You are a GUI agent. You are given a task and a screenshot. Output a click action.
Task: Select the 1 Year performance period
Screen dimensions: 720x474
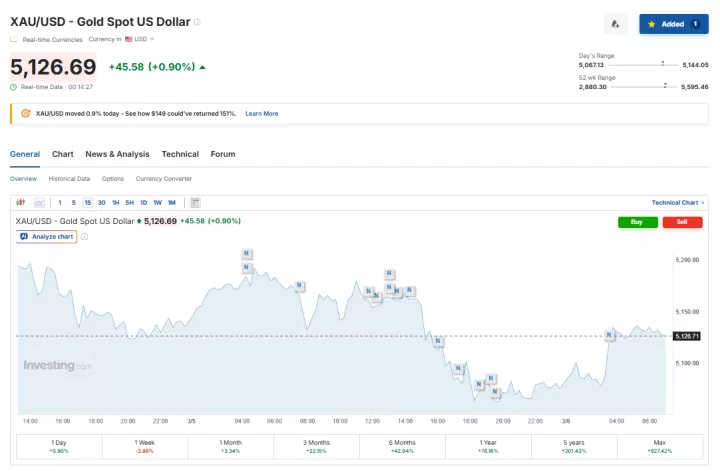(x=489, y=446)
